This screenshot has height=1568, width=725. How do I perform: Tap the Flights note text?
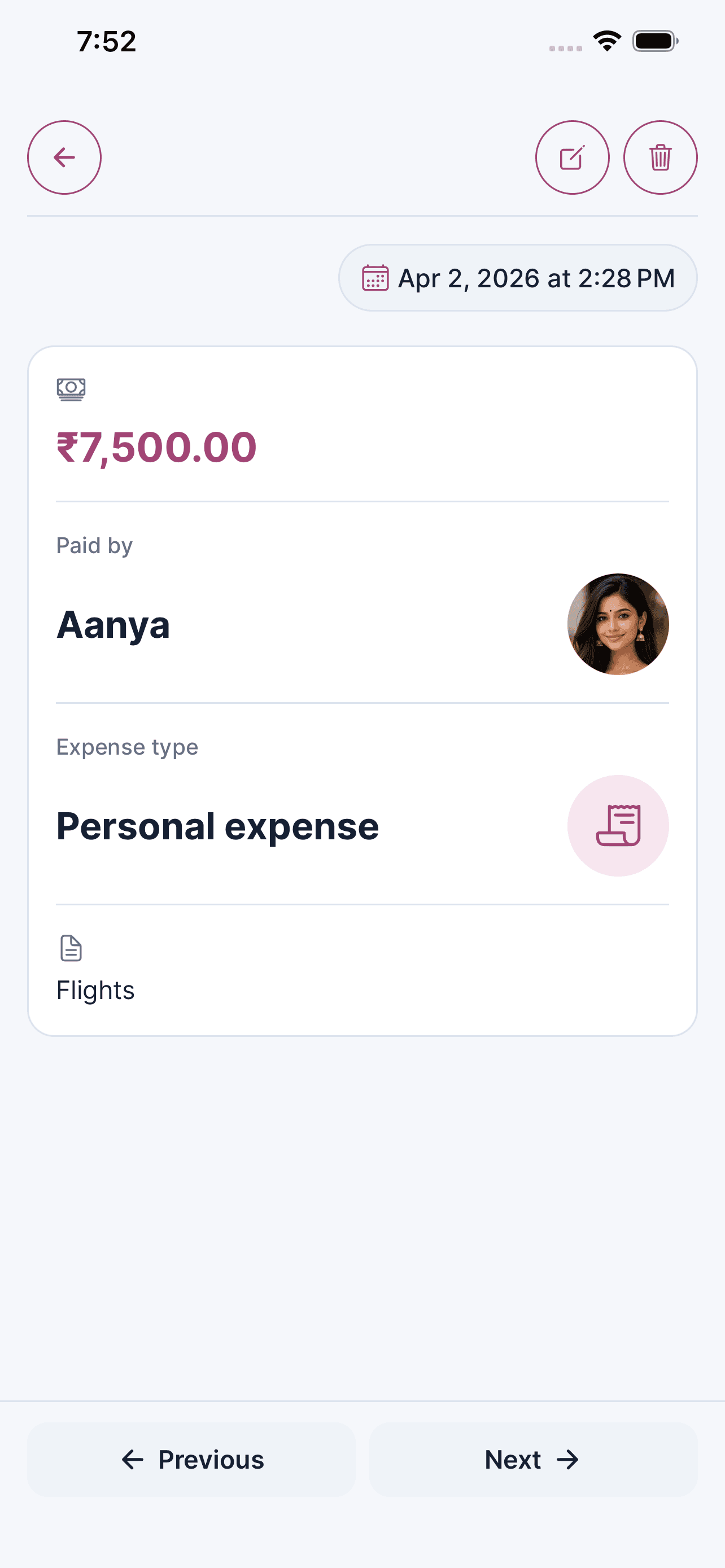[x=95, y=991]
